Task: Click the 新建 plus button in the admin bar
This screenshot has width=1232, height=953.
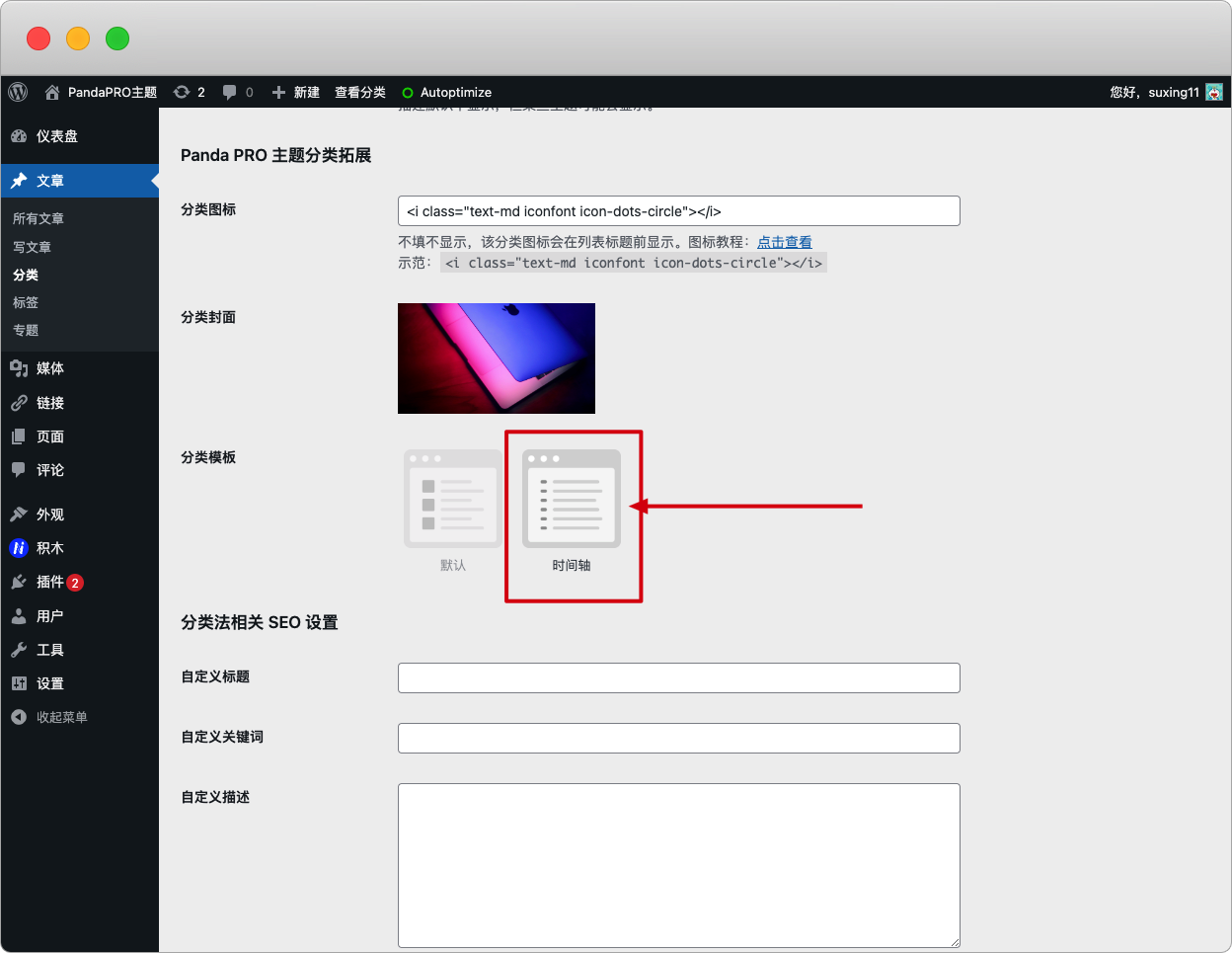Action: (x=295, y=92)
